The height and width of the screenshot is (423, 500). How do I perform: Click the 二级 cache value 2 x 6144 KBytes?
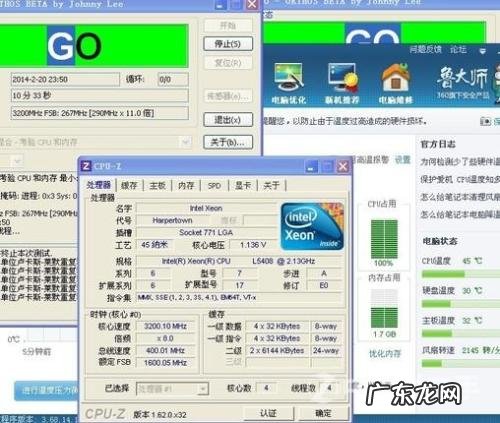(277, 350)
